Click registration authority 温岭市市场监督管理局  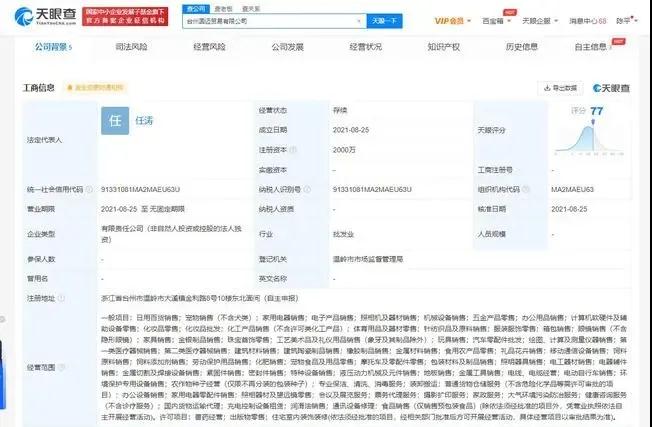368,259
